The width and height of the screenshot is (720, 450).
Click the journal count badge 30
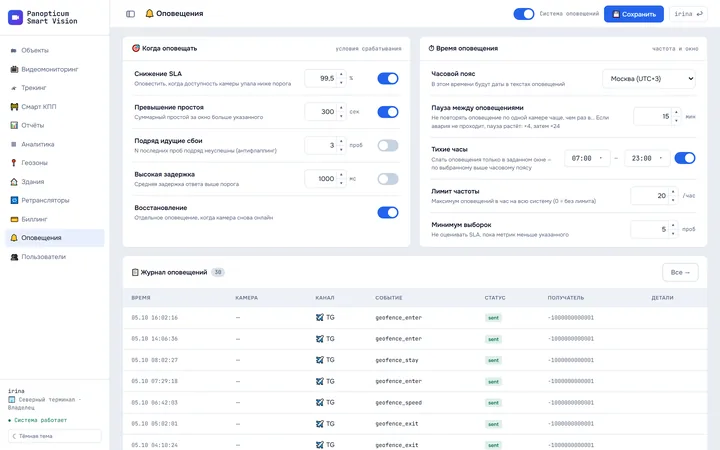point(218,272)
